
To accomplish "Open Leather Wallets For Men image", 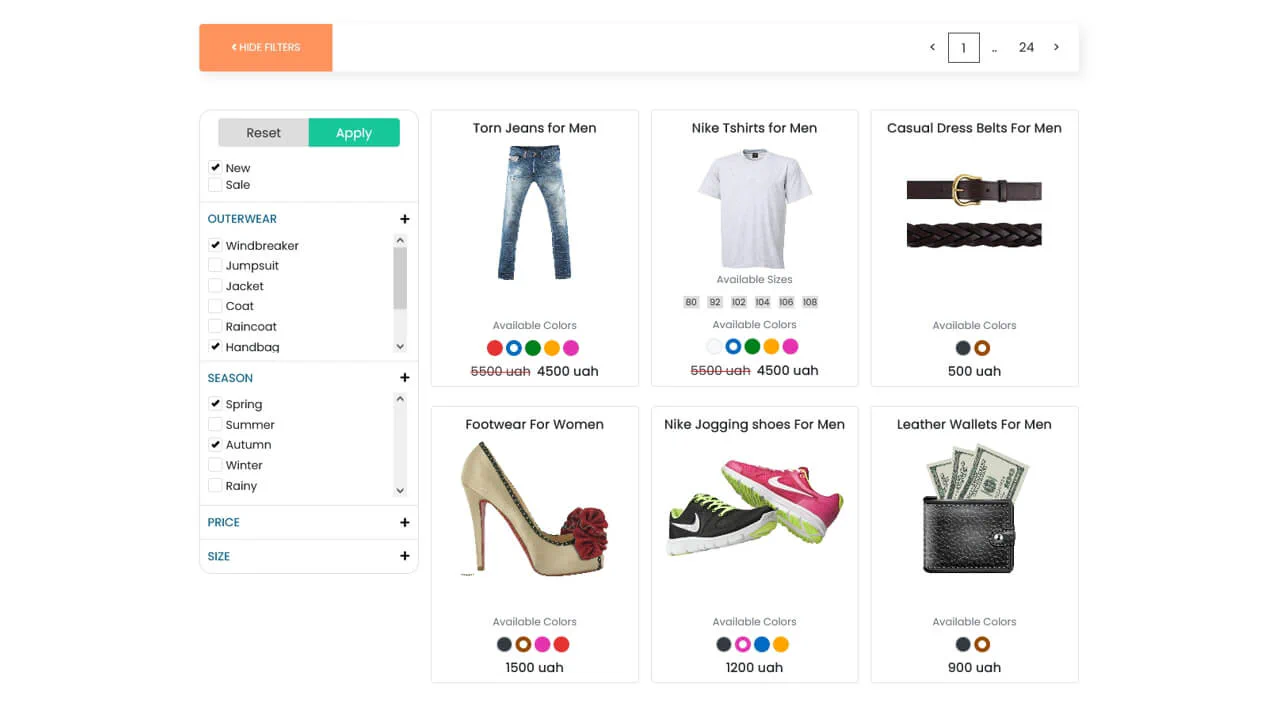I will tap(974, 508).
